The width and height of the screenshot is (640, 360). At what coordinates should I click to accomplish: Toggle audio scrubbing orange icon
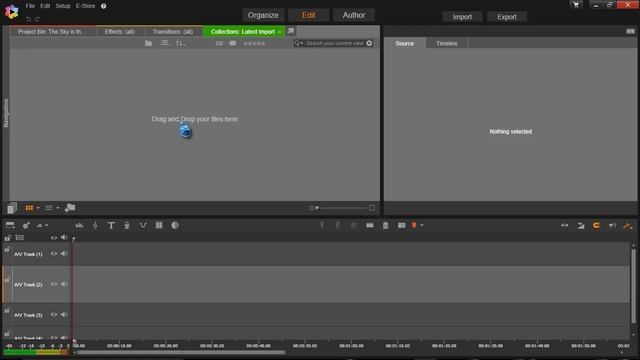point(628,225)
